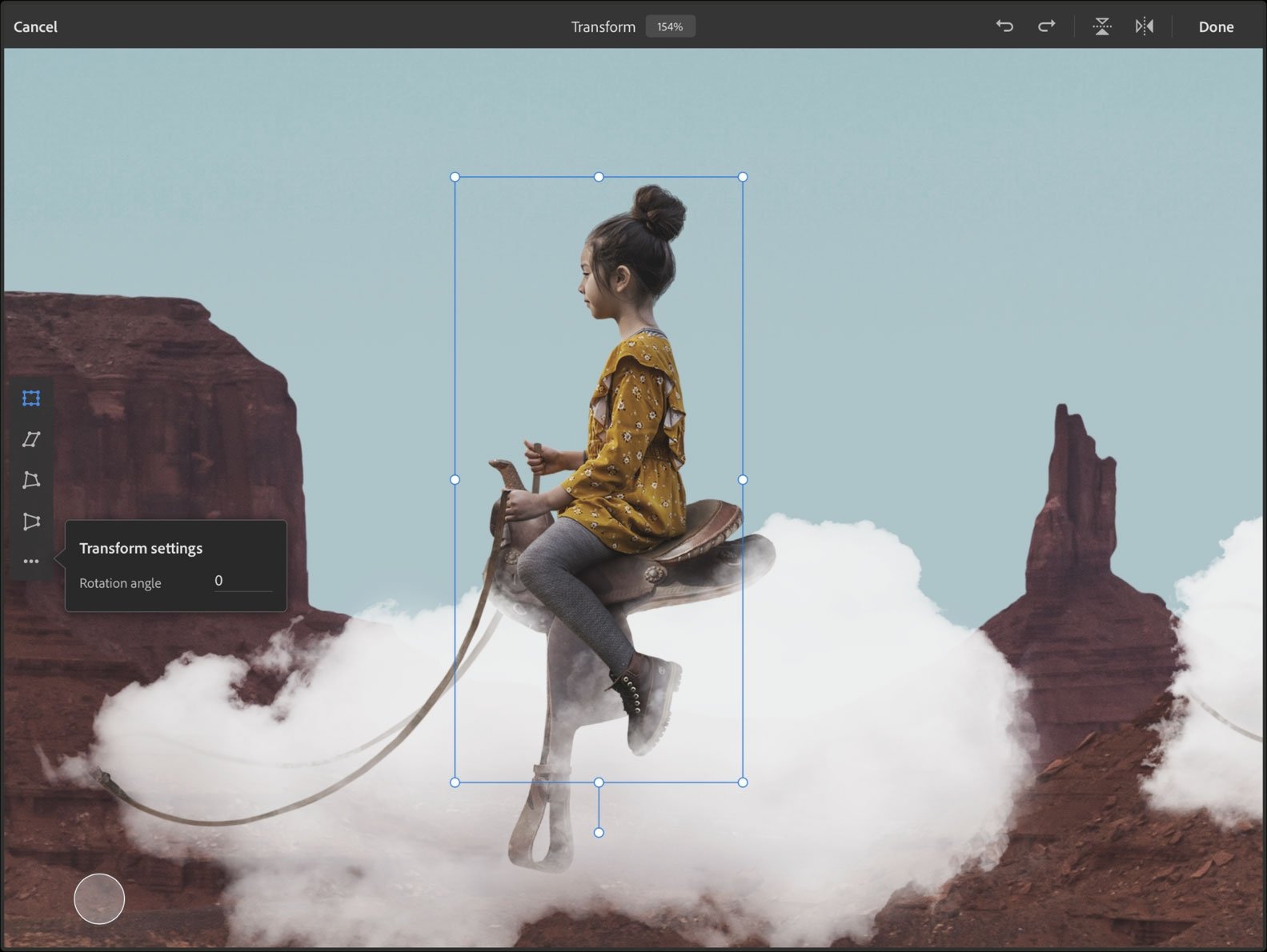
Task: Flip the layer horizontally
Action: click(1145, 26)
